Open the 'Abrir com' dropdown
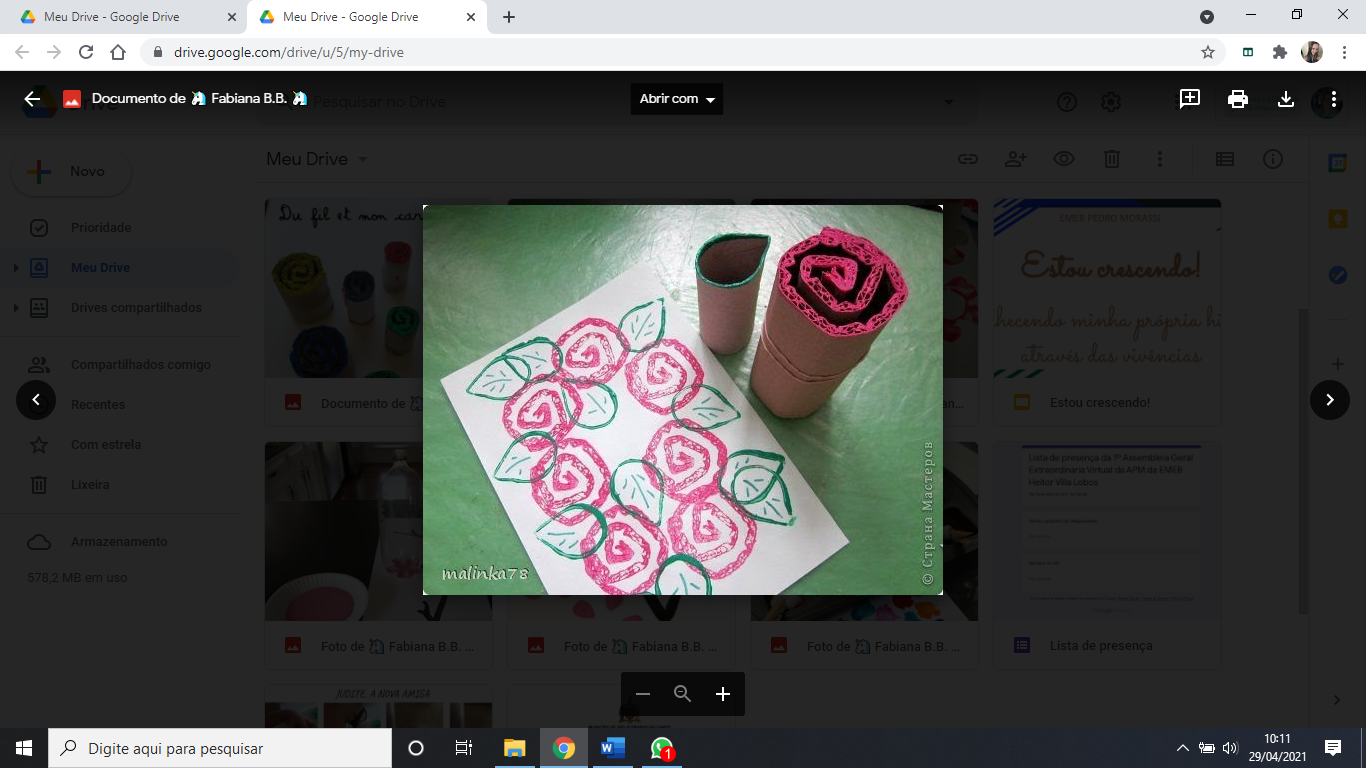Viewport: 1366px width, 768px height. tap(677, 99)
